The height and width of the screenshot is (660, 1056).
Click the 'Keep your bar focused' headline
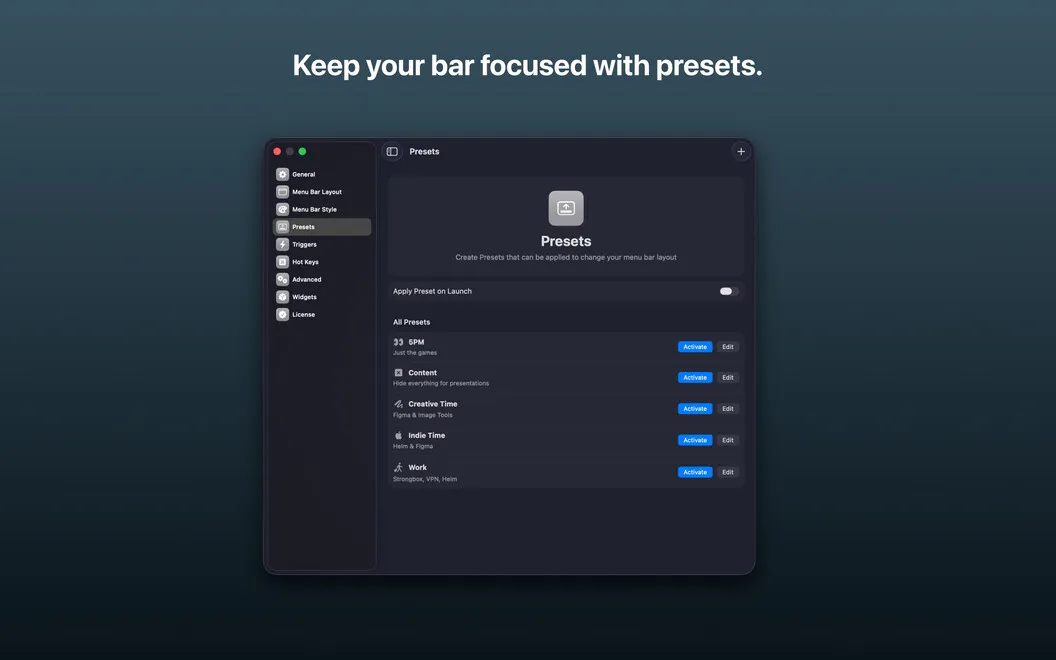click(x=527, y=66)
